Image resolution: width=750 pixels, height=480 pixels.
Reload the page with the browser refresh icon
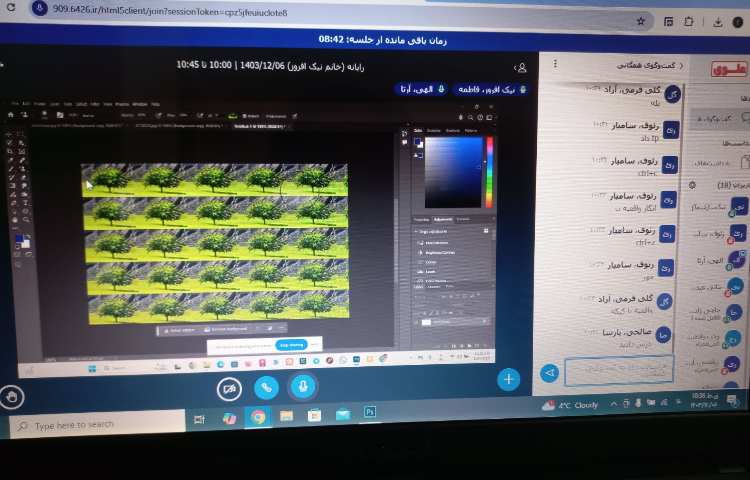point(11,7)
